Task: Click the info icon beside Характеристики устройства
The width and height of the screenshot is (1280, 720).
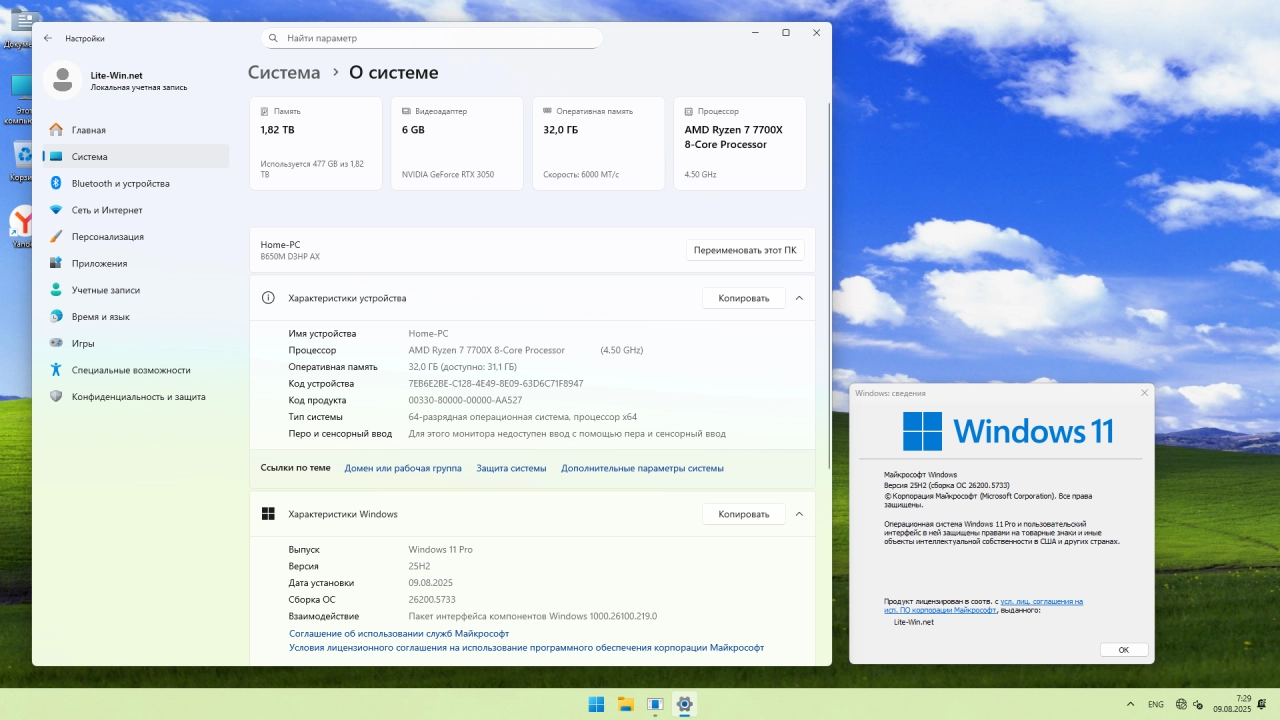Action: (x=268, y=298)
